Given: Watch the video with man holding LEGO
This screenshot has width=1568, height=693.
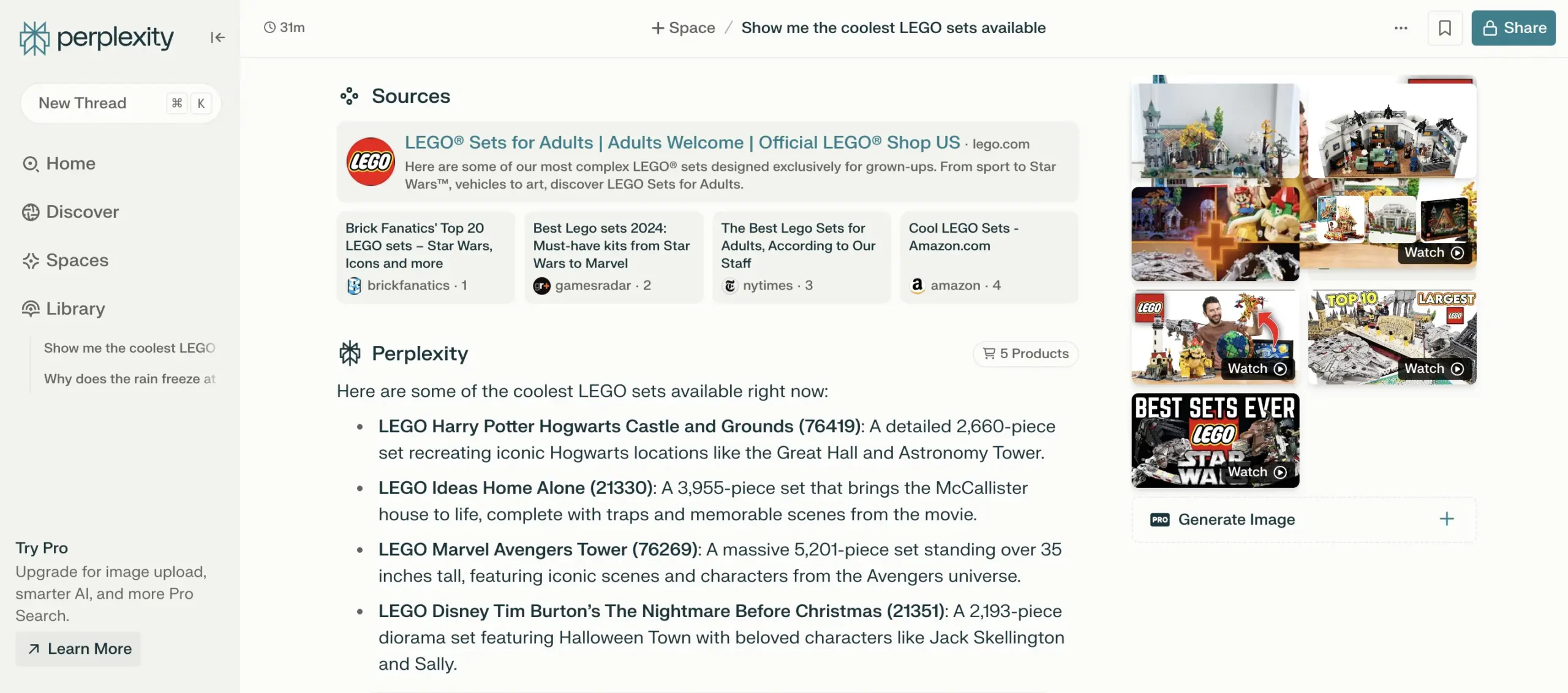Looking at the screenshot, I should [x=1215, y=337].
